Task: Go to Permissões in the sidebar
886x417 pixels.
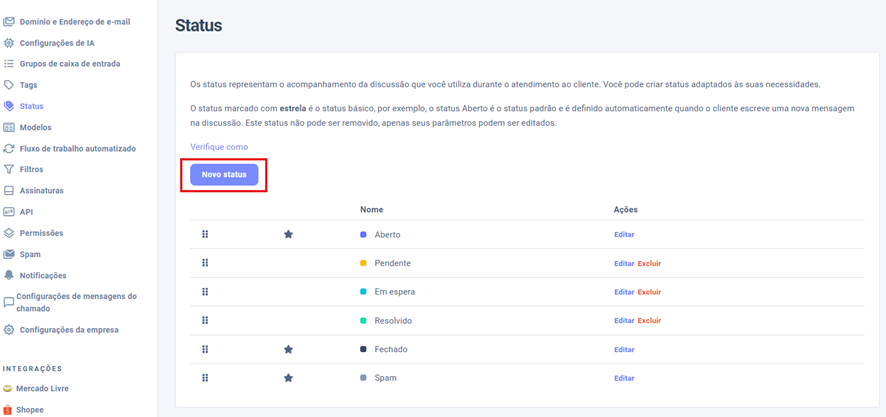Action: click(41, 233)
